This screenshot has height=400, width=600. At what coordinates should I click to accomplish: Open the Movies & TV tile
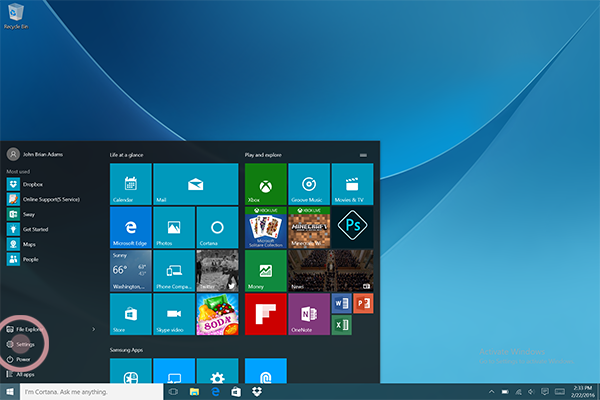click(352, 184)
